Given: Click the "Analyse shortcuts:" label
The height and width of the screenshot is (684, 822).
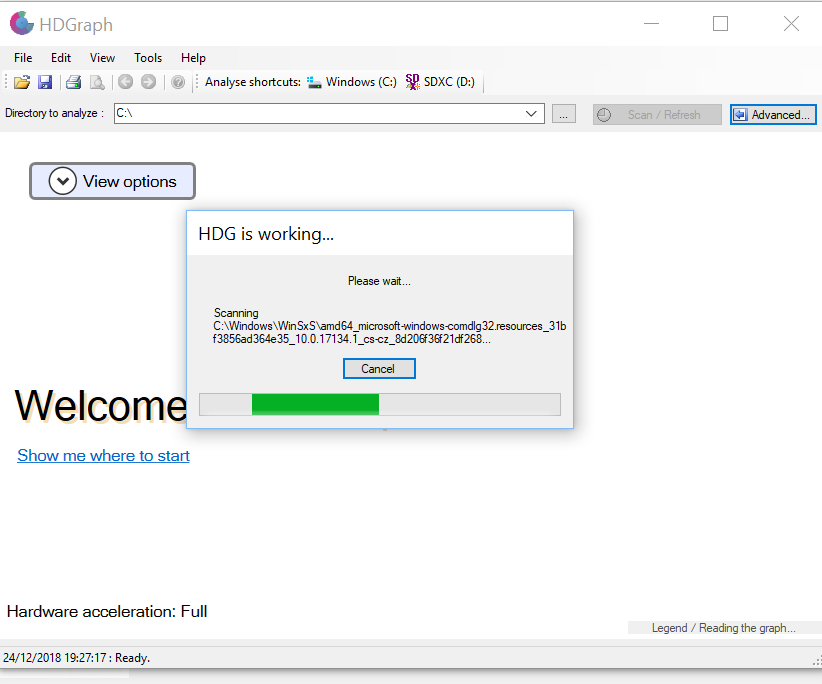Looking at the screenshot, I should [253, 82].
